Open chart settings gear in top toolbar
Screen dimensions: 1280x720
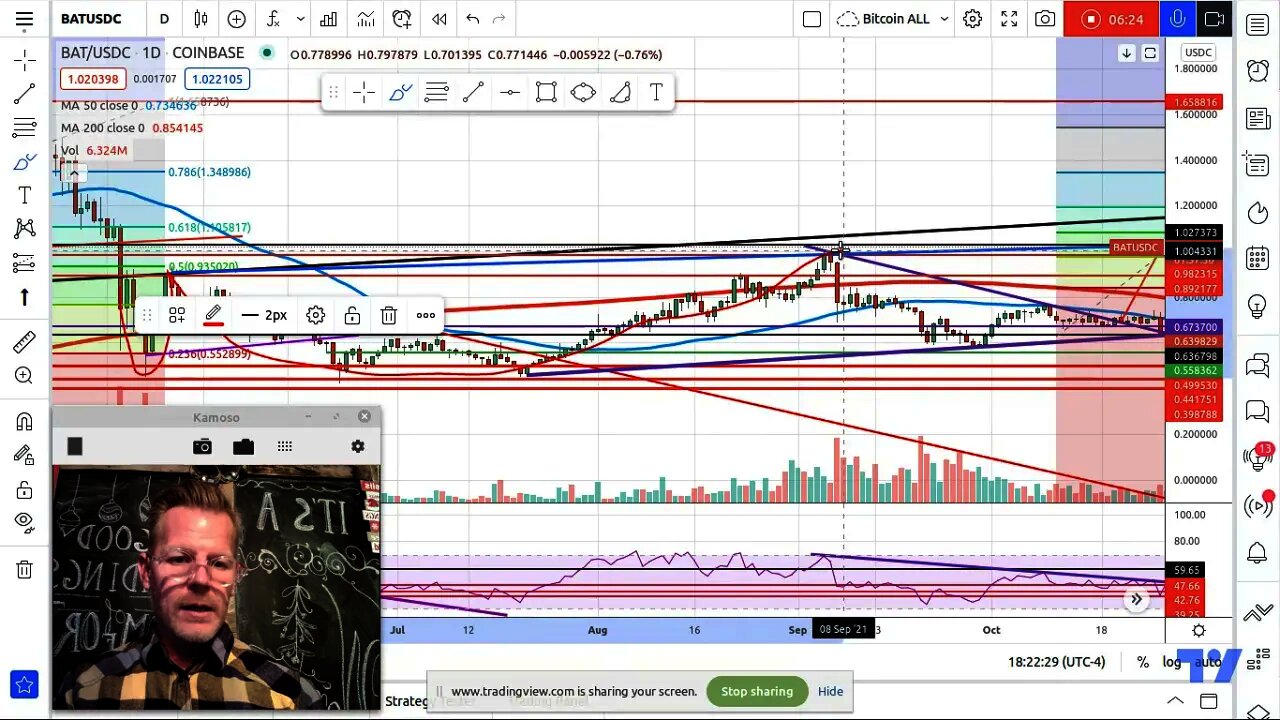point(972,19)
